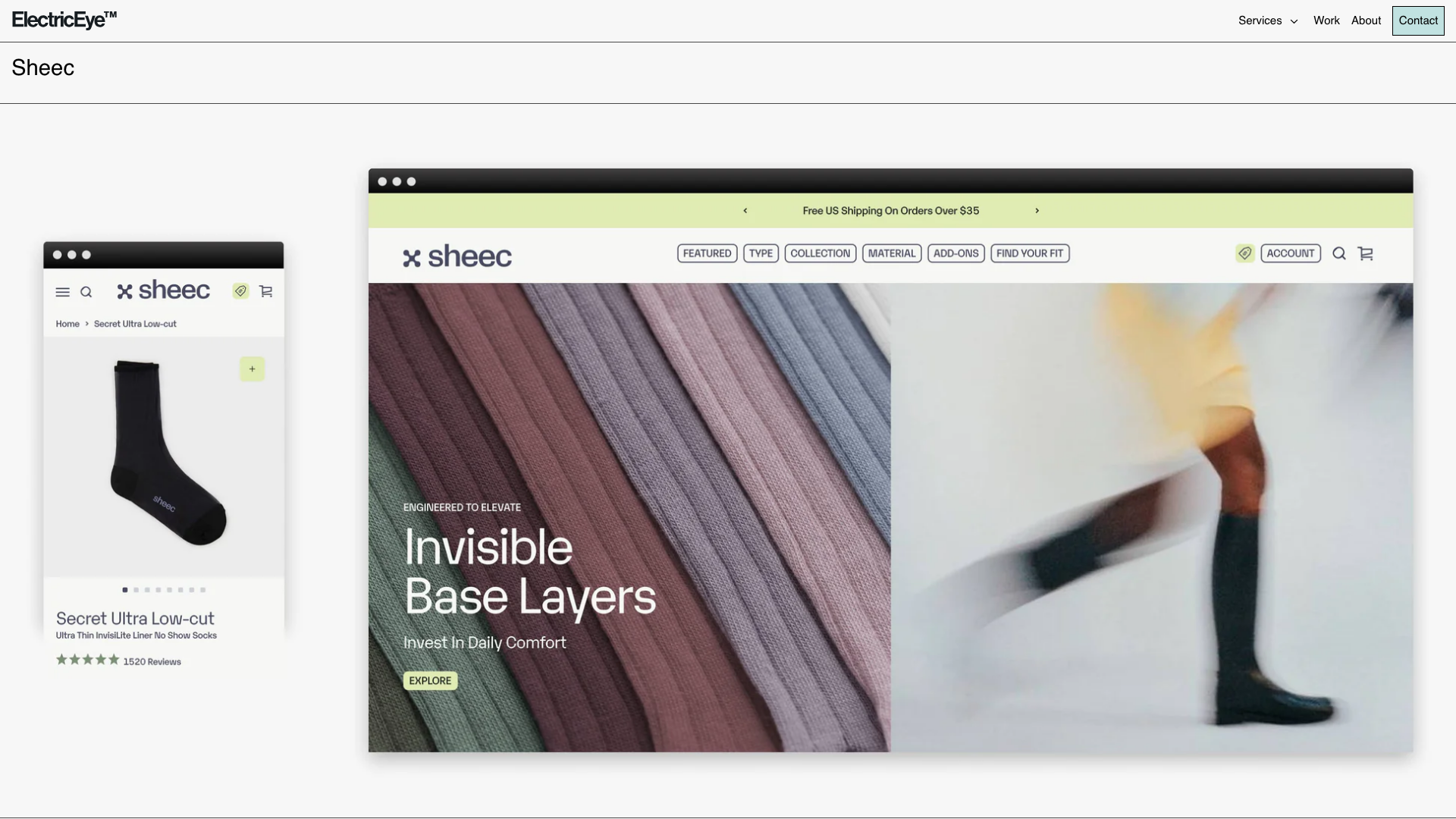The image size is (1456, 819).
Task: Click the 'Free US Shipping On Orders Over $35' text
Action: (891, 211)
